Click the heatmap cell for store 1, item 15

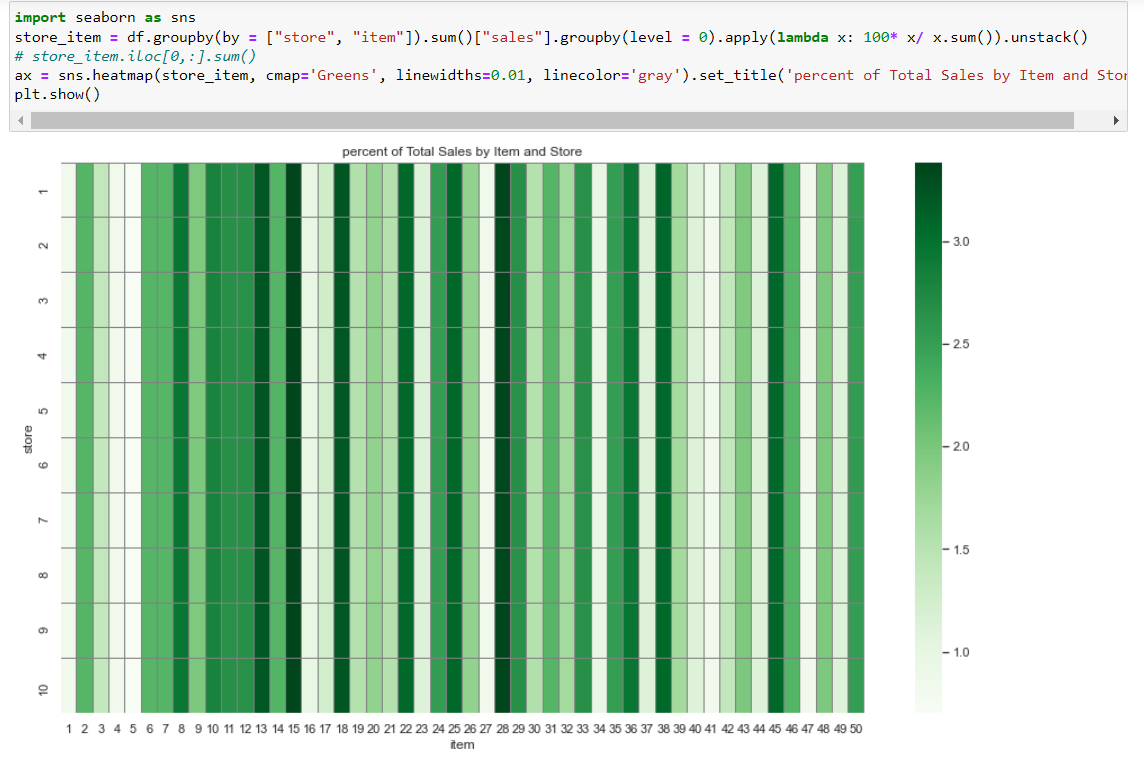(x=293, y=190)
